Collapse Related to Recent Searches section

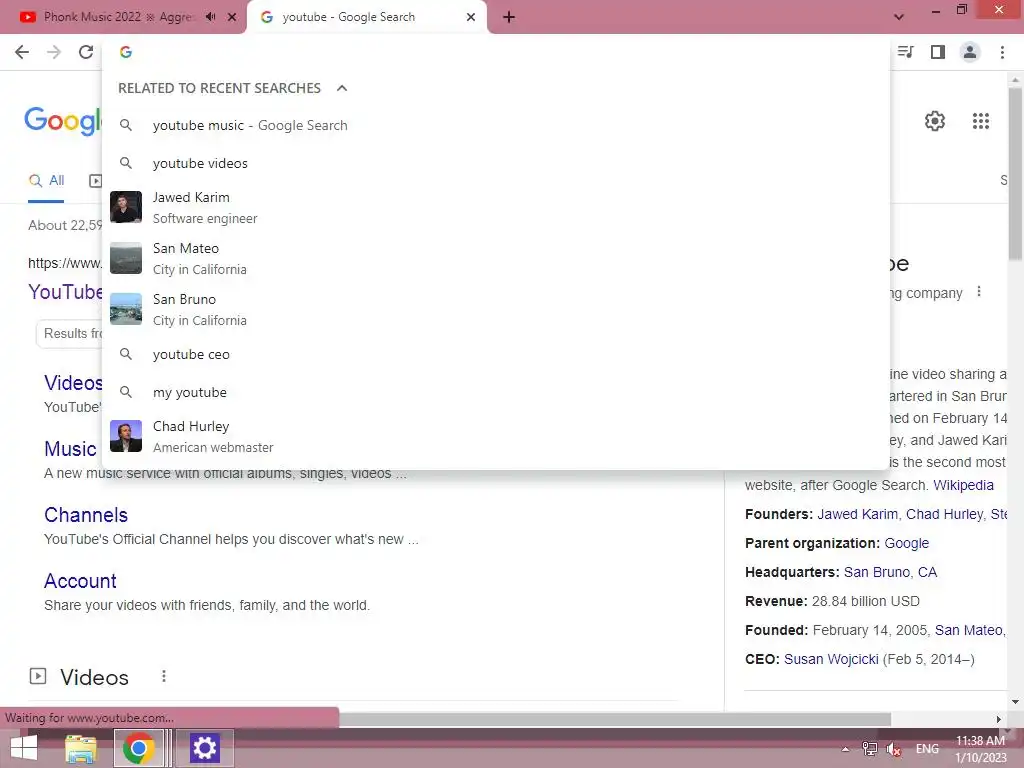pyautogui.click(x=342, y=88)
